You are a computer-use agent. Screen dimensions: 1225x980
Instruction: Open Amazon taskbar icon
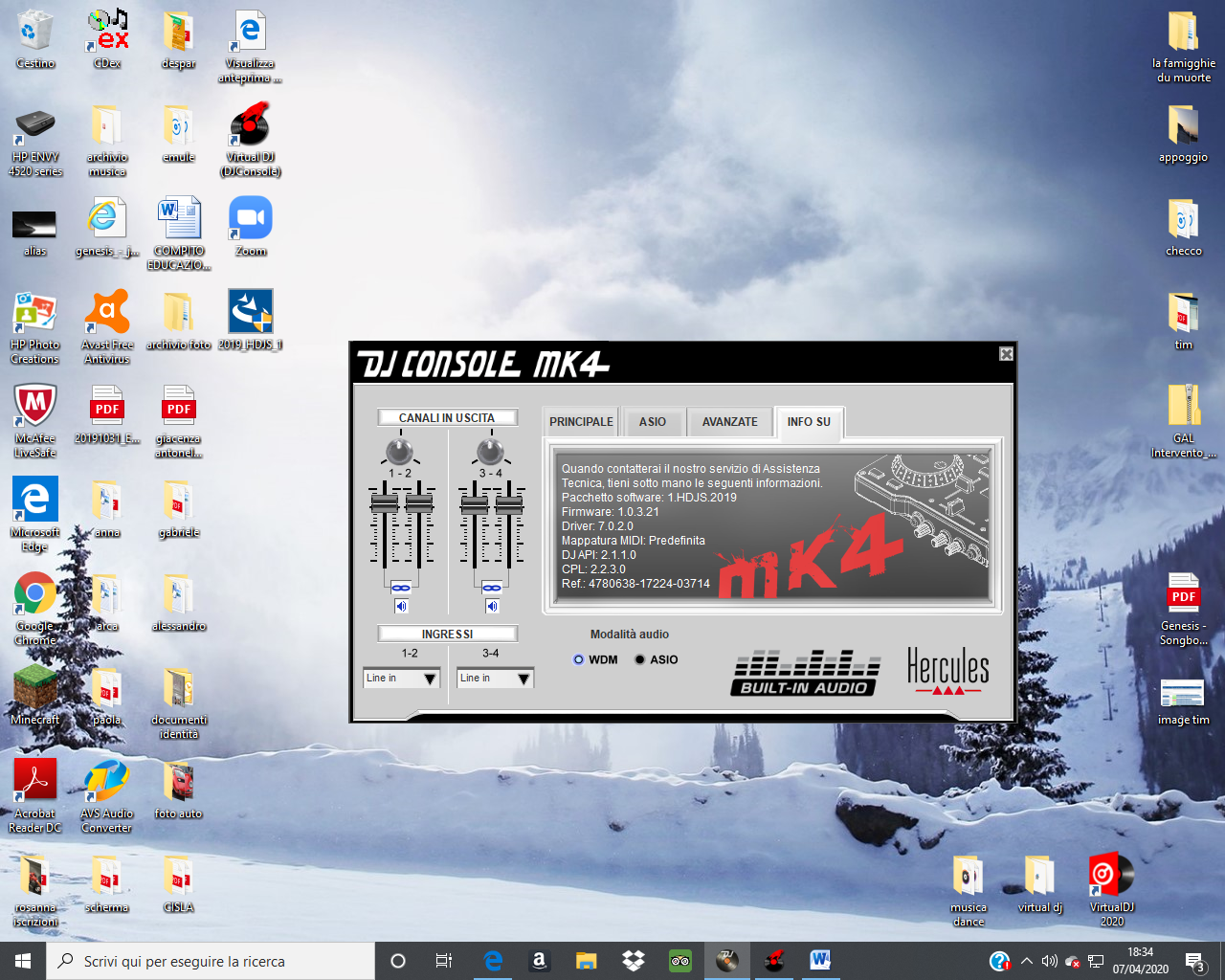(540, 961)
